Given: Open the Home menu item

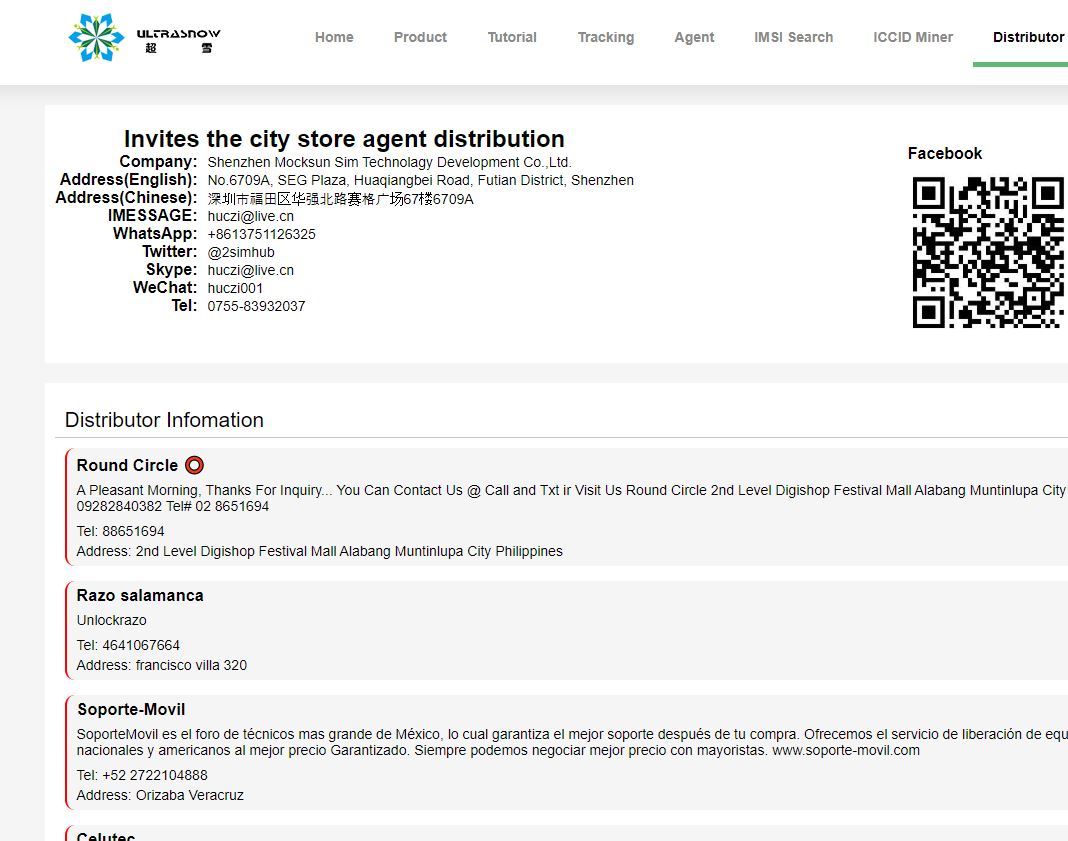Looking at the screenshot, I should click(x=334, y=37).
